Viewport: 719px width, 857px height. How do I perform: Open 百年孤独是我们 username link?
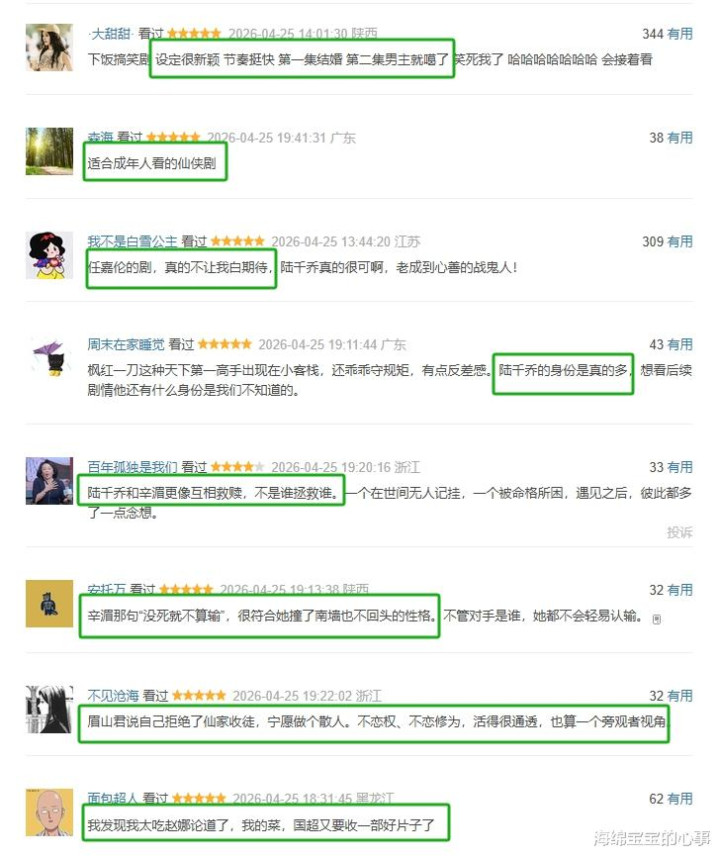point(132,467)
